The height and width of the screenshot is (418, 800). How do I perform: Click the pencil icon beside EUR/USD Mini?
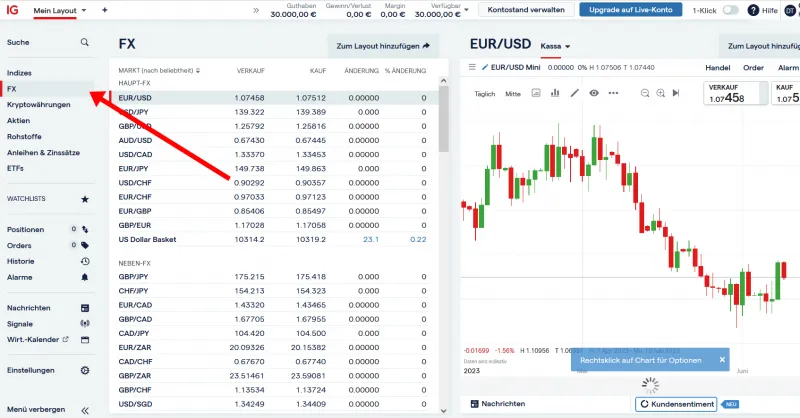485,67
